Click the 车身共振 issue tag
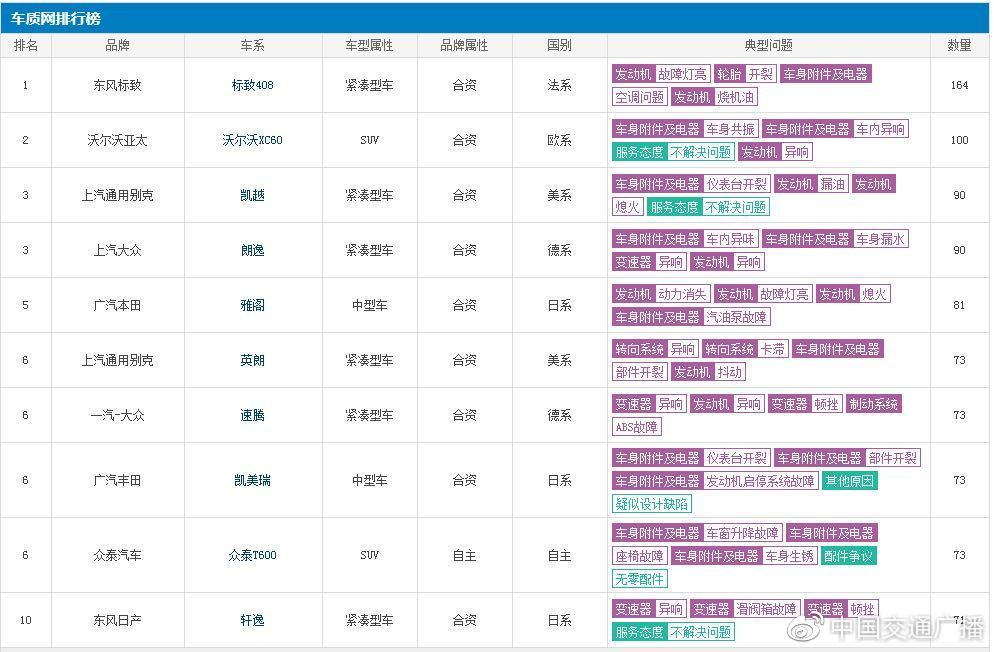Screen dimensions: 994x652 (x=730, y=129)
